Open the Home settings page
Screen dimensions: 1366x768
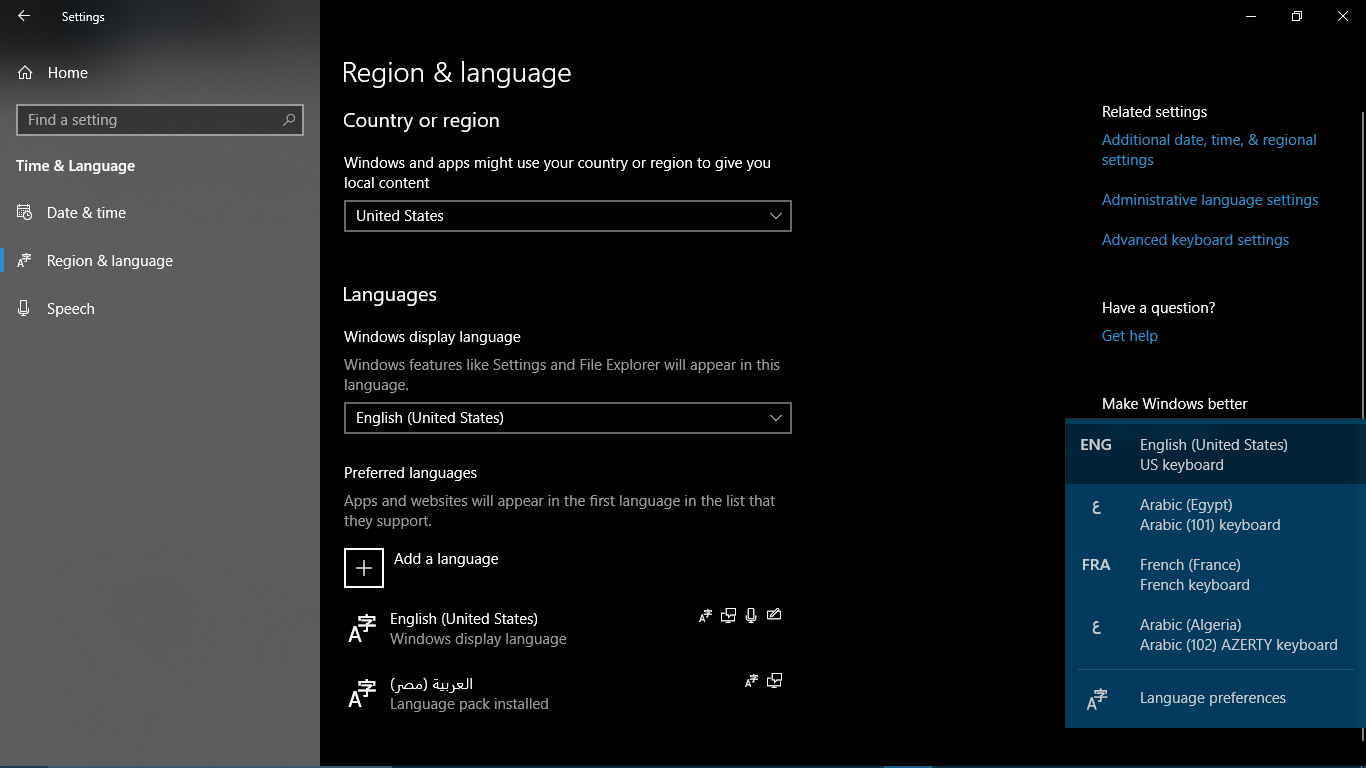(x=160, y=73)
